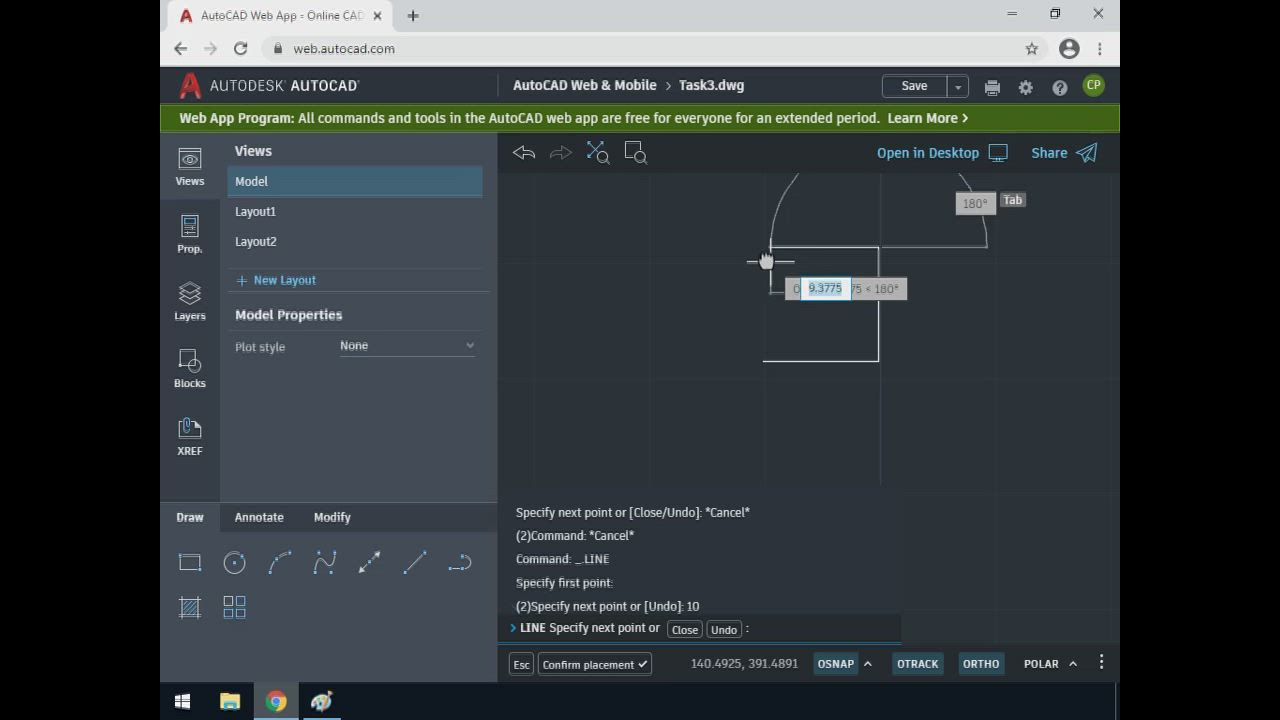Go back in the browser
Screen dimensions: 1280x720
pos(180,48)
